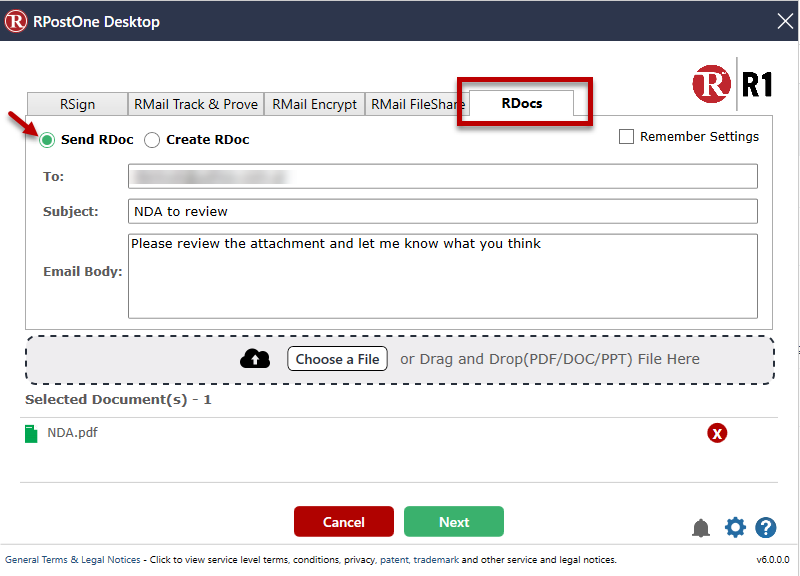Open the settings gear icon

tap(735, 527)
